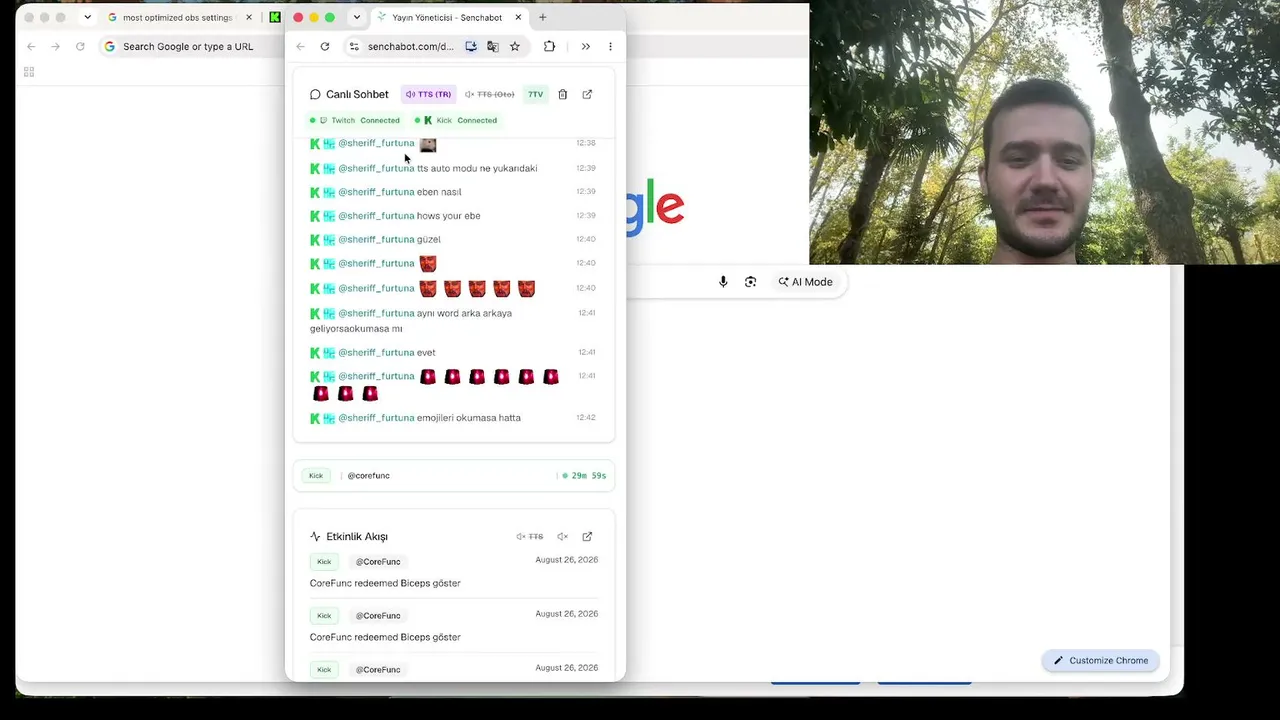Bookmark the Senchabot page with the star
This screenshot has width=1280, height=720.
[515, 46]
